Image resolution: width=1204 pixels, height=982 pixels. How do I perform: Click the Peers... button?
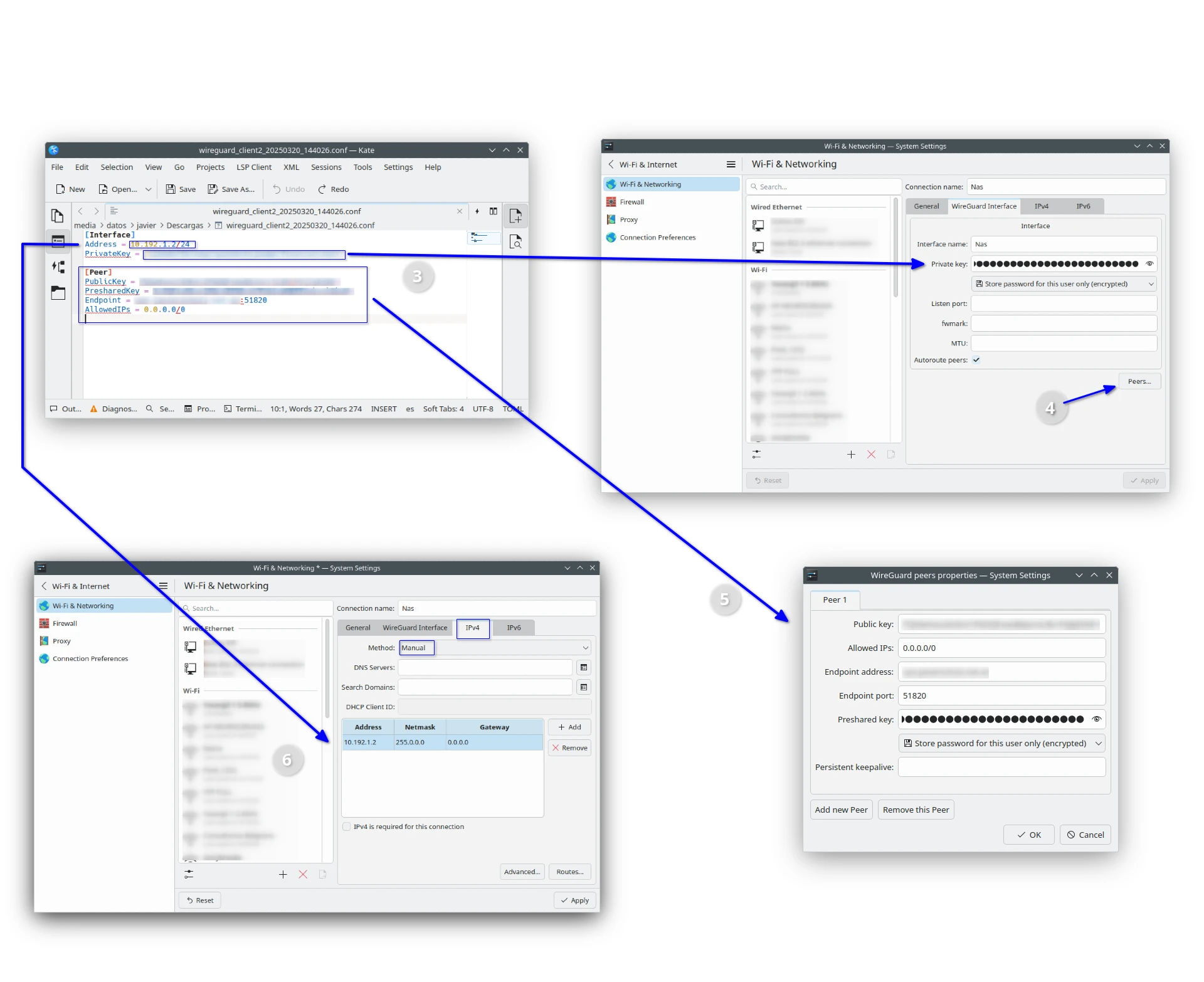pos(1139,382)
